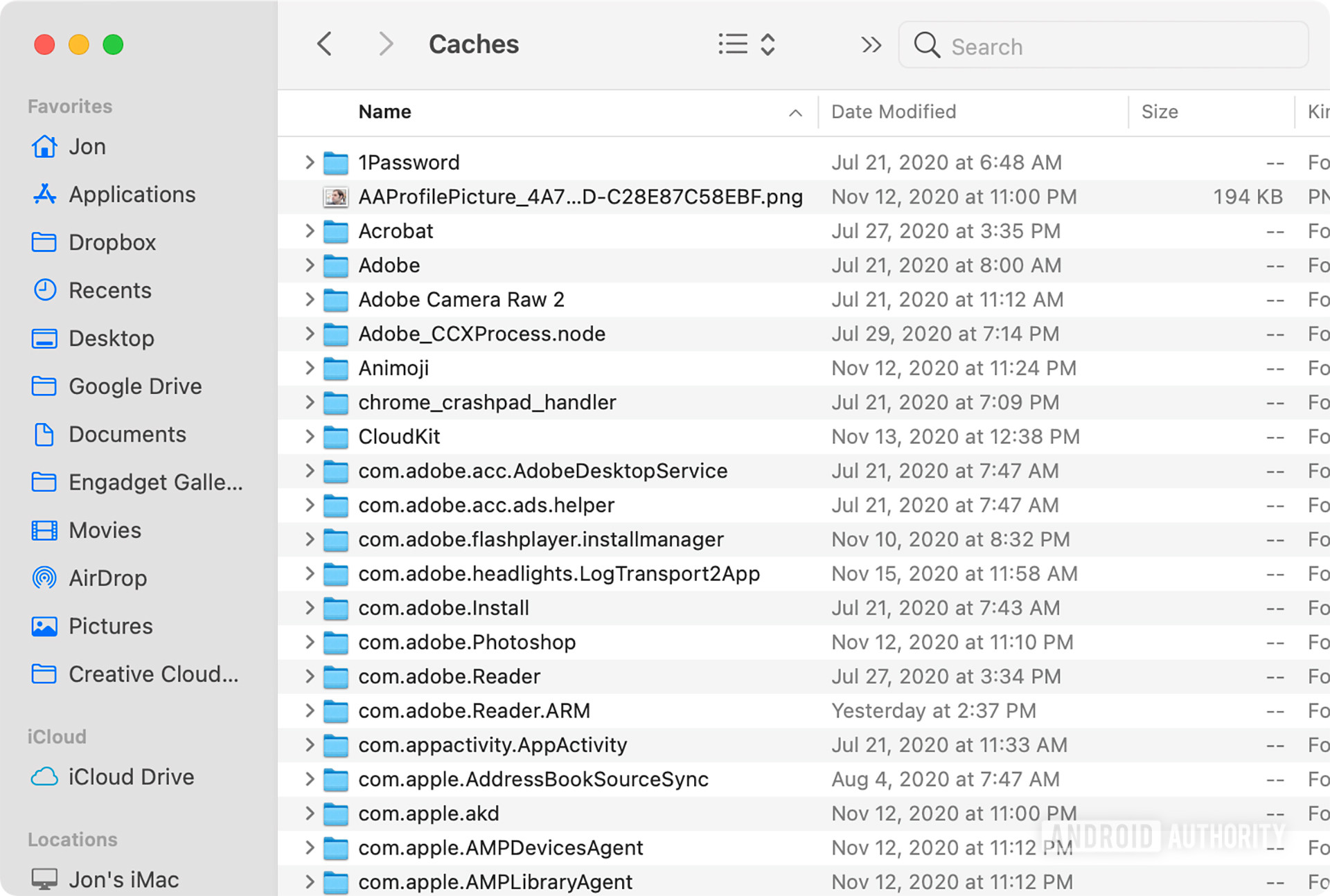Sort by the Size column header
1330x896 pixels.
[x=1160, y=111]
